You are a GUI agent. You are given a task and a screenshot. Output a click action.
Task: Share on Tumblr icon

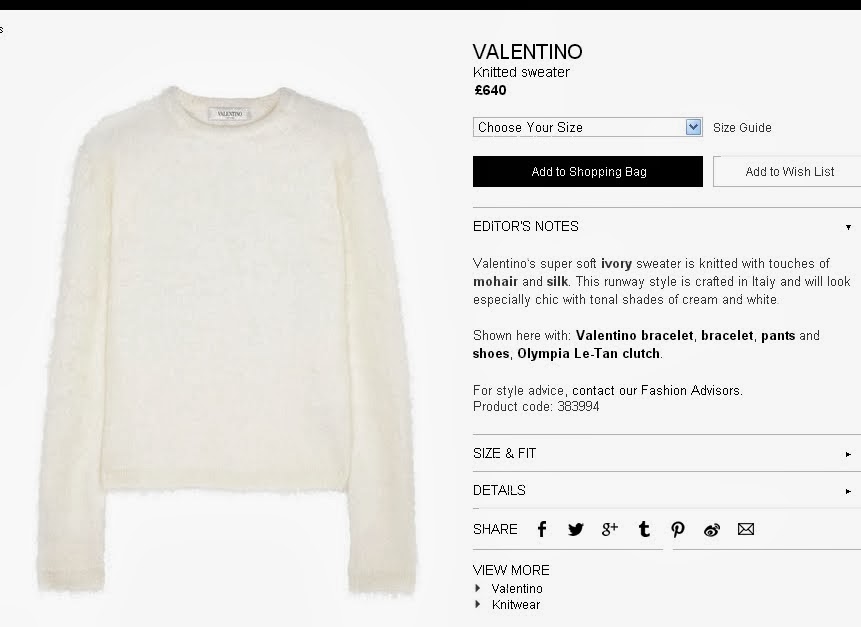tap(644, 529)
